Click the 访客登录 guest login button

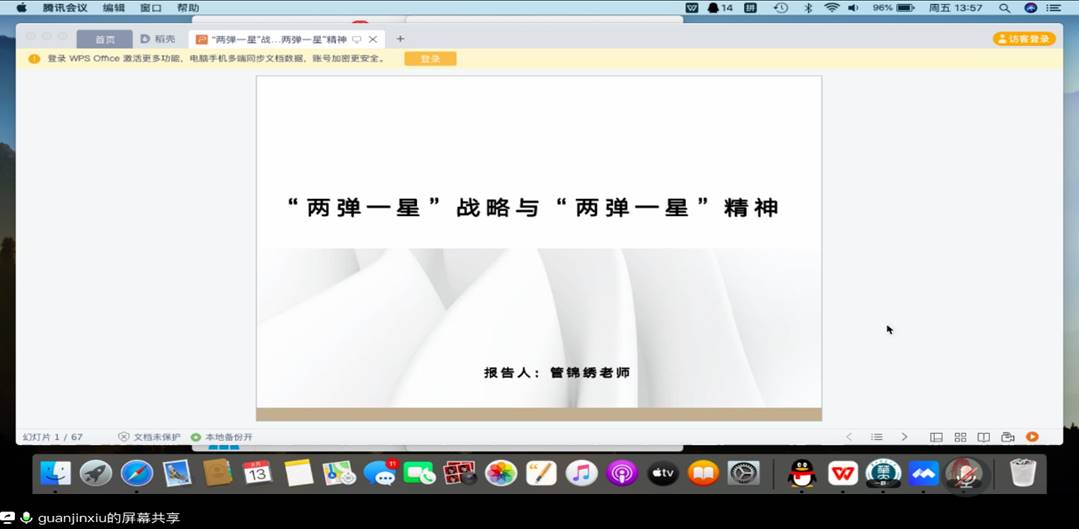click(x=1024, y=39)
